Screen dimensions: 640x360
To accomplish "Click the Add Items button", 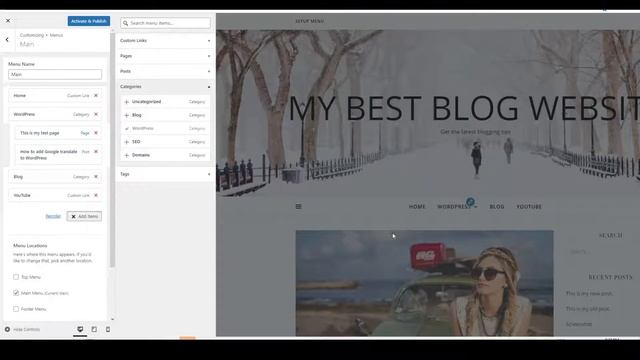I will pyautogui.click(x=84, y=216).
